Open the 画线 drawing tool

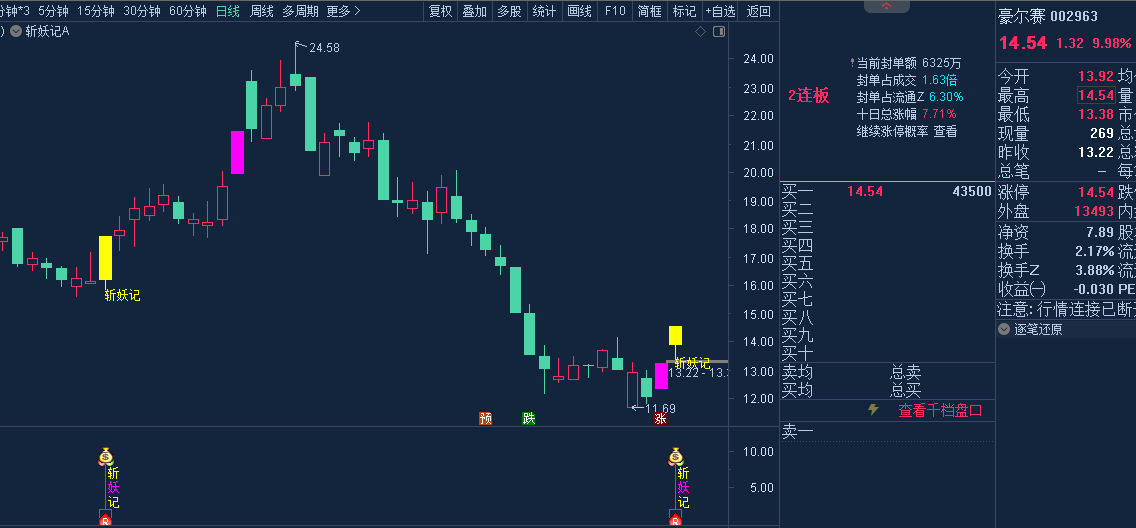click(x=579, y=11)
